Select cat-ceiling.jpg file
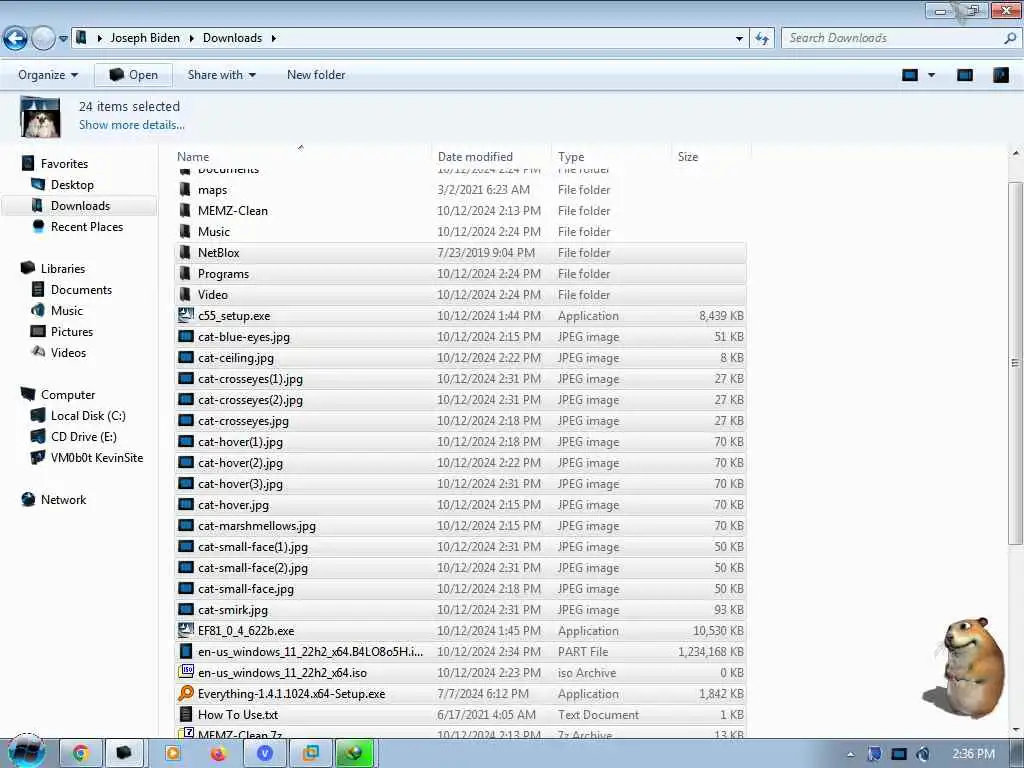Image resolution: width=1024 pixels, height=768 pixels. point(460,357)
